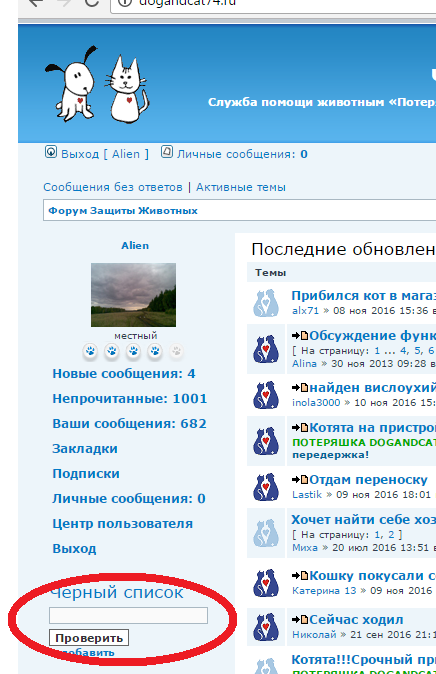Go to page 4 of Обсуждение функций
Viewport: 436px width, 674px height.
click(404, 351)
